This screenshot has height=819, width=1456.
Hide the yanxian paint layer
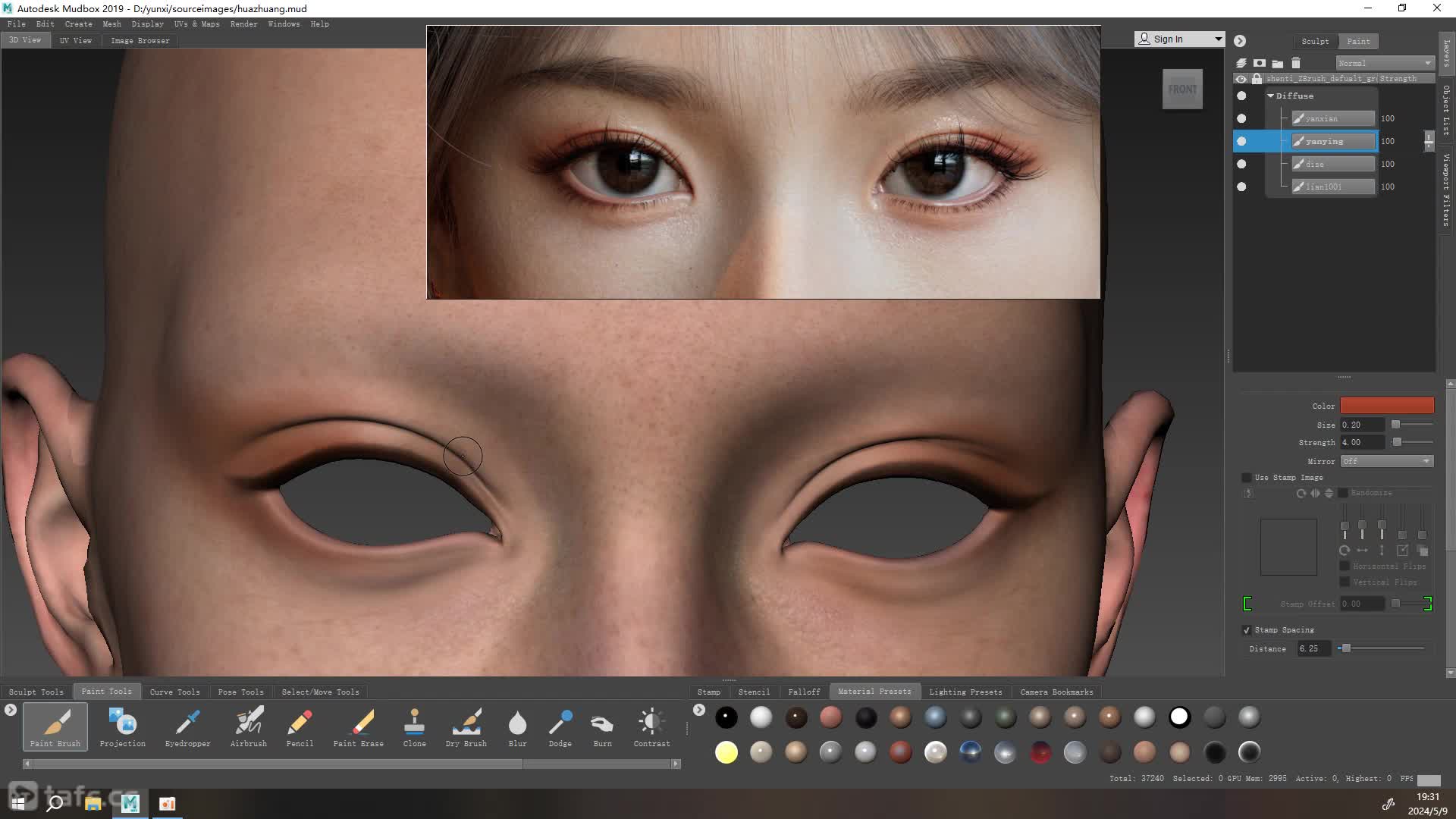click(x=1241, y=118)
